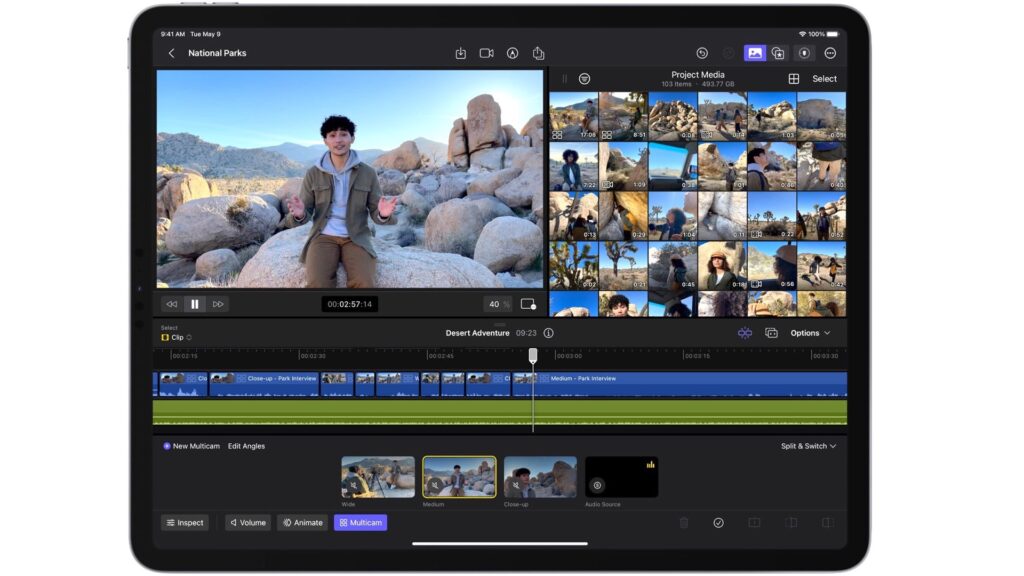Tap the split clip icon
Image resolution: width=1024 pixels, height=576 pixels.
click(754, 523)
